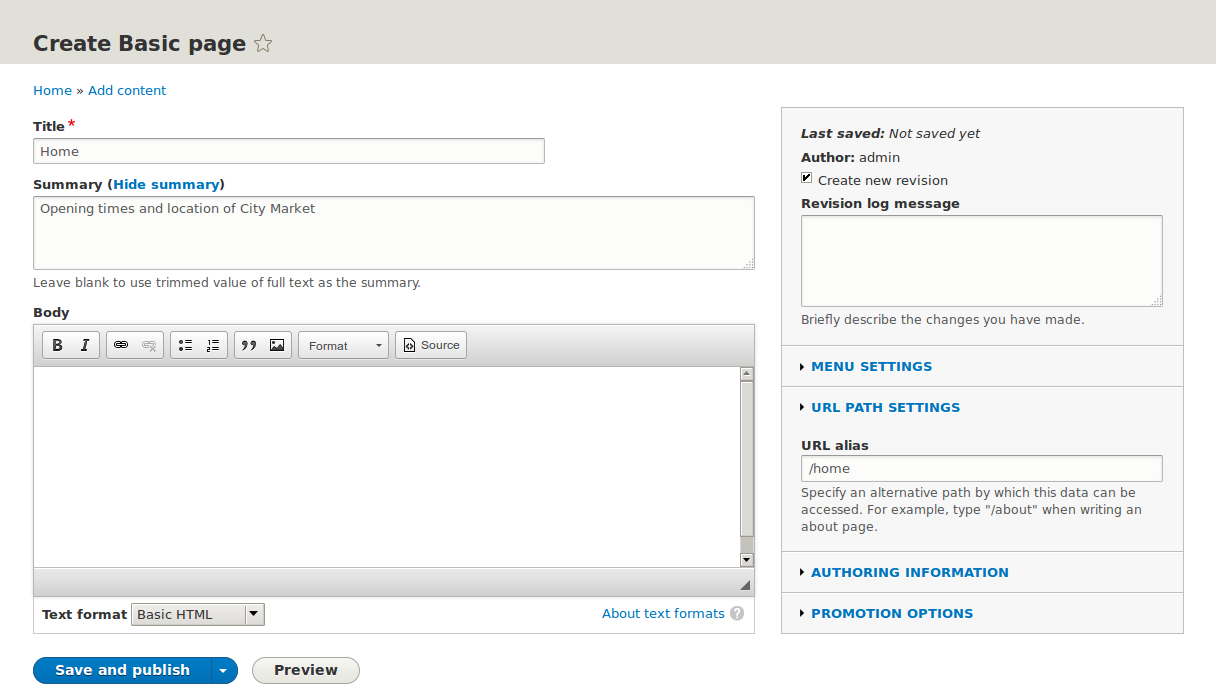Uncheck Create new revision checkbox

coord(807,179)
